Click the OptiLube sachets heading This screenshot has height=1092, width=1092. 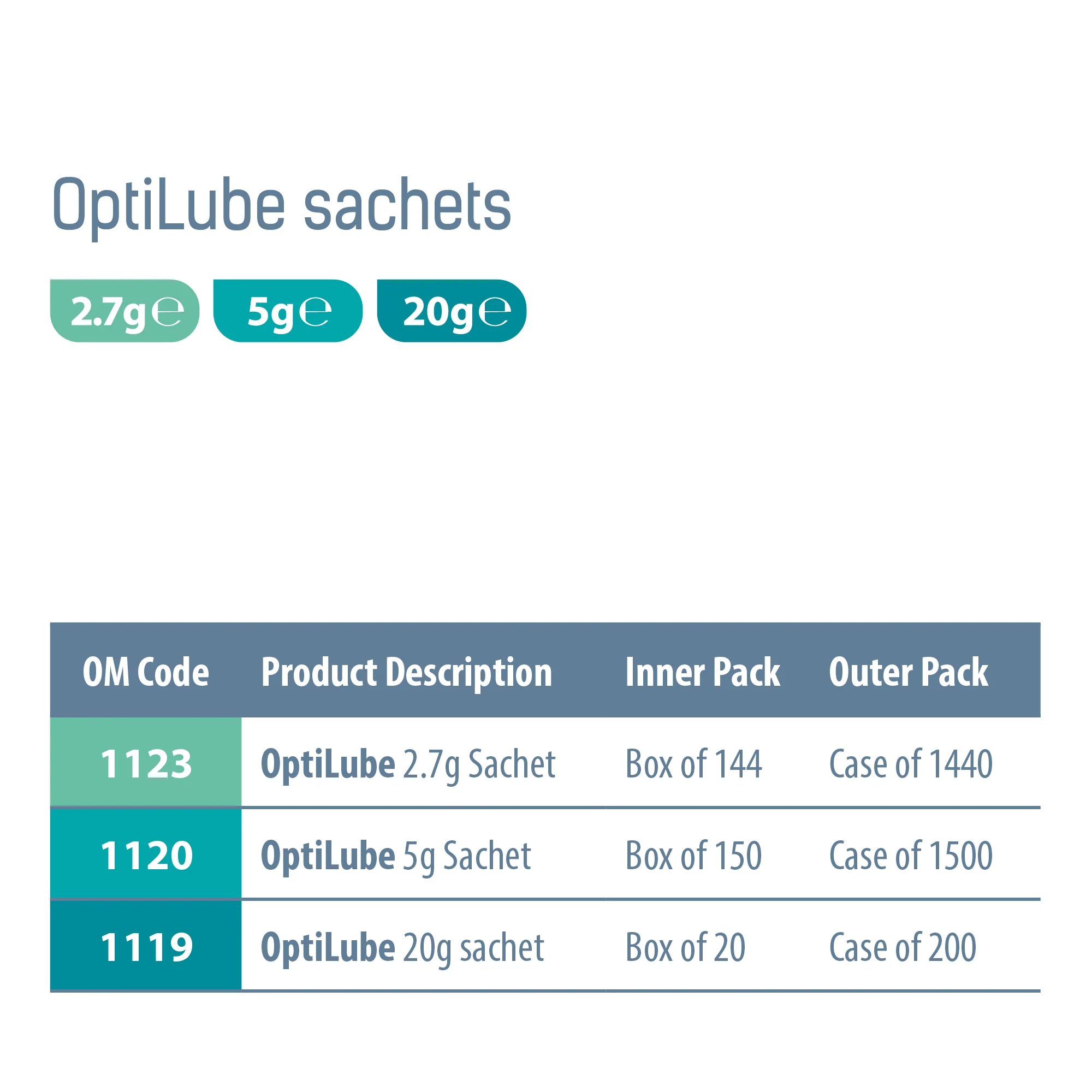tap(282, 205)
